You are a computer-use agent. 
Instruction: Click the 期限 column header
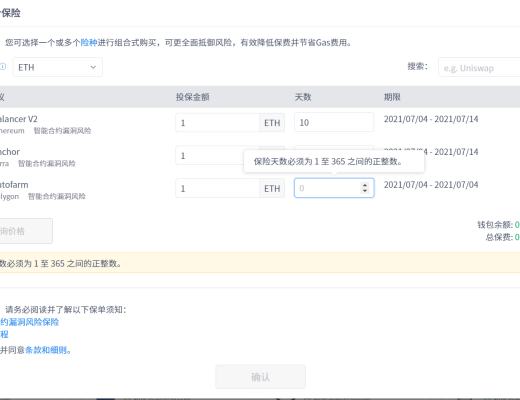coord(392,97)
